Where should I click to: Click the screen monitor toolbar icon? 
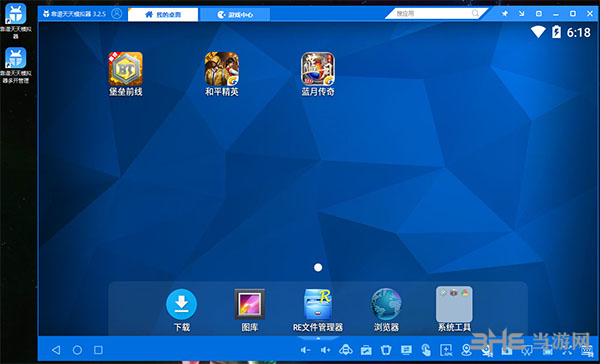pyautogui.click(x=406, y=350)
